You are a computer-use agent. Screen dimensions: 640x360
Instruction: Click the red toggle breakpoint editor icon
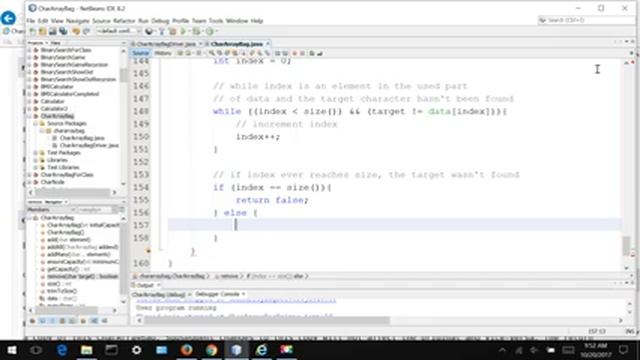pos(294,53)
